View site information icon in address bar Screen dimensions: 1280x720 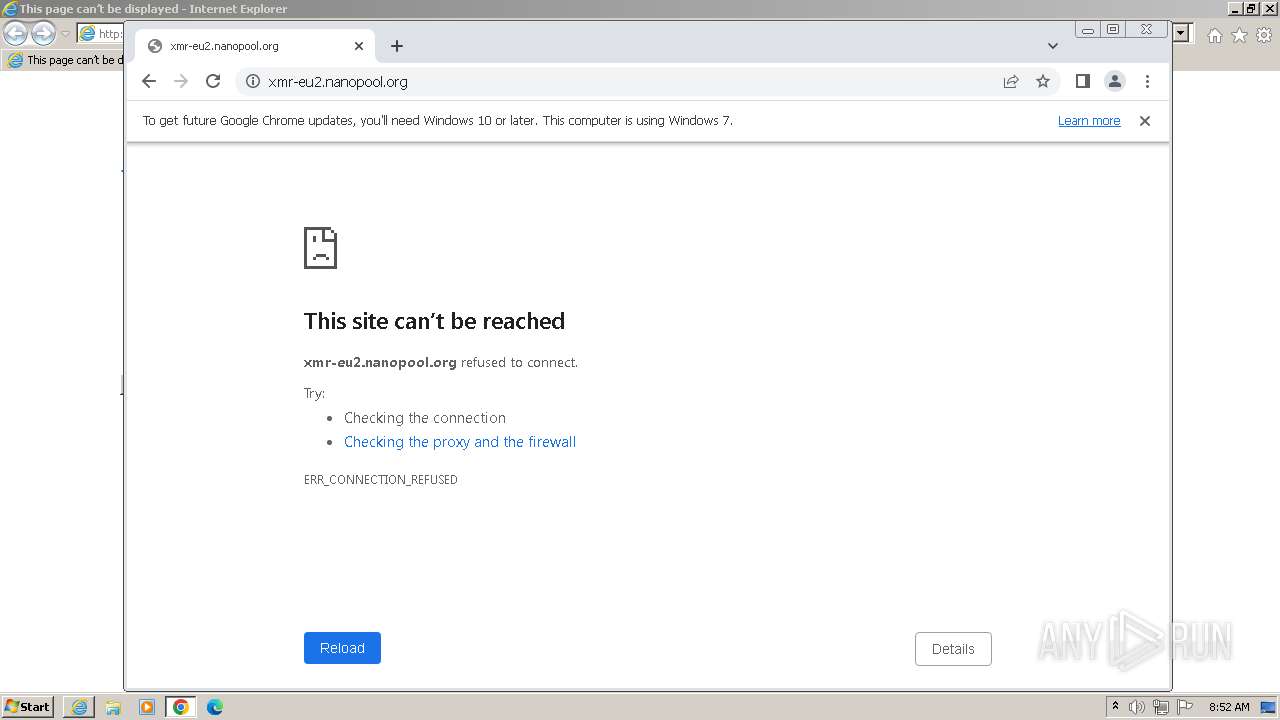coord(253,82)
